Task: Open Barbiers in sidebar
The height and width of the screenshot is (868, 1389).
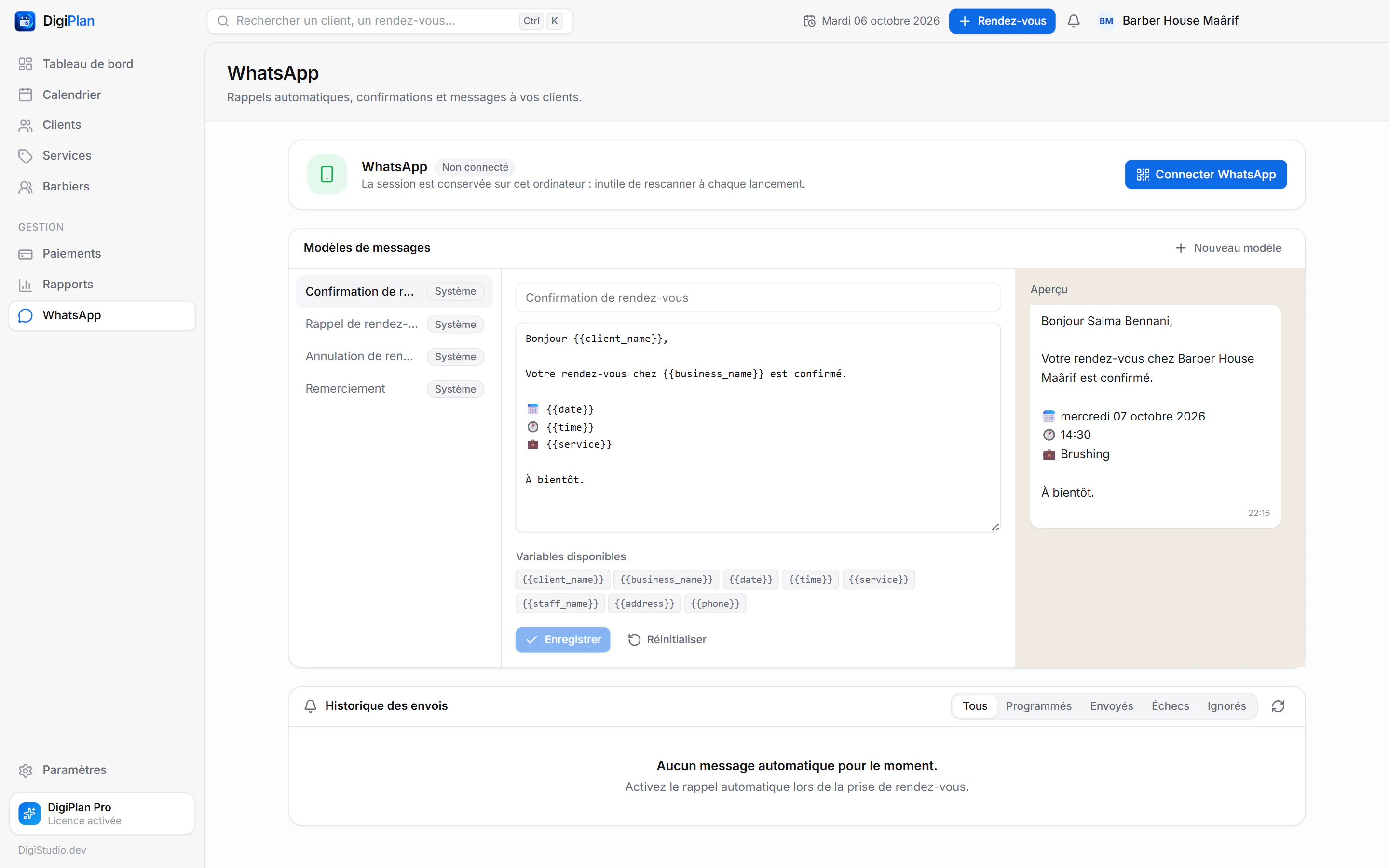Action: pyautogui.click(x=102, y=187)
